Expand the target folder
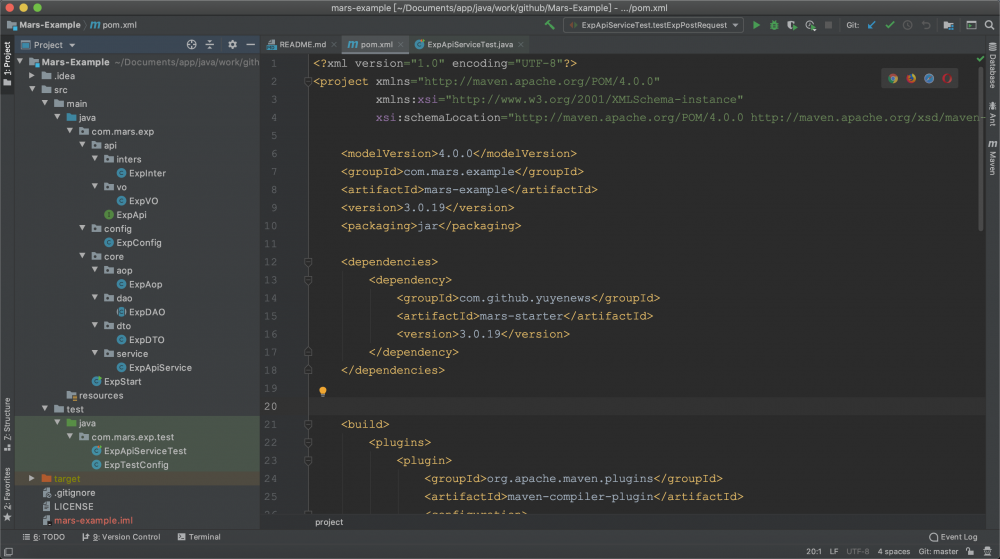This screenshot has height=559, width=1000. (x=32, y=479)
